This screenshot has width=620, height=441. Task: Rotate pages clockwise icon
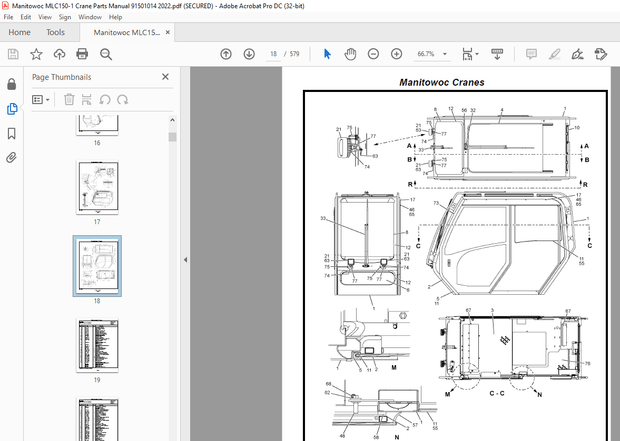123,99
